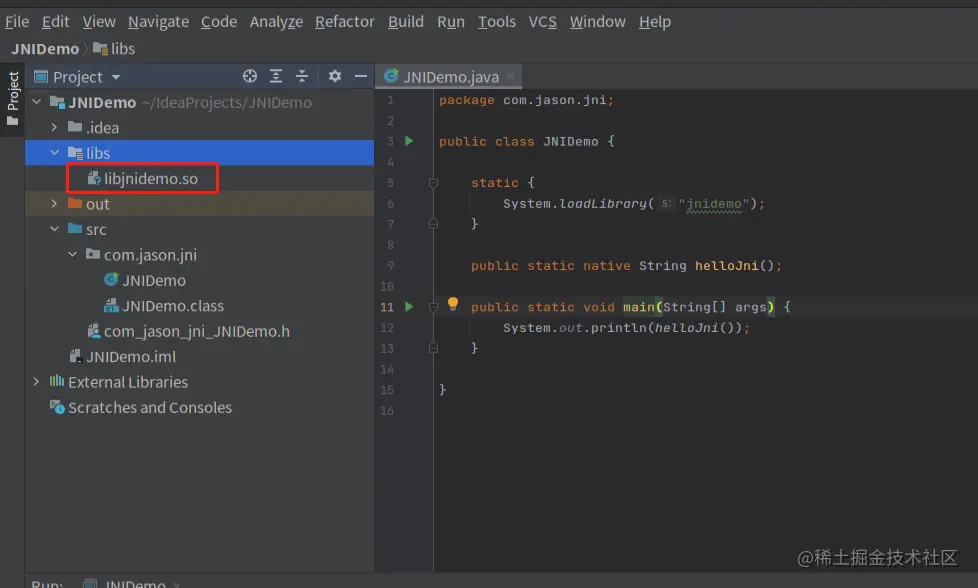Expand all nodes using expand-all icon
This screenshot has height=588, width=978.
[275, 76]
